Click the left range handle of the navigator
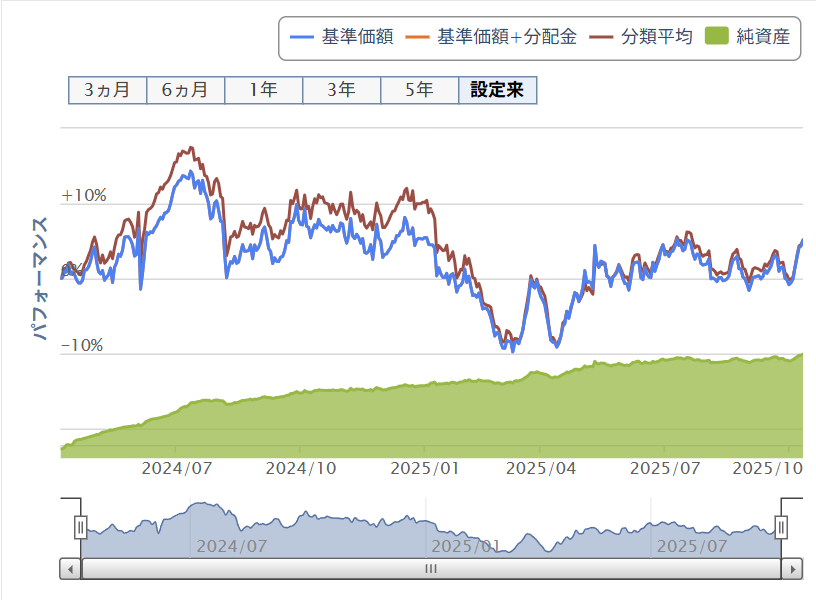The height and width of the screenshot is (600, 816). pyautogui.click(x=81, y=527)
